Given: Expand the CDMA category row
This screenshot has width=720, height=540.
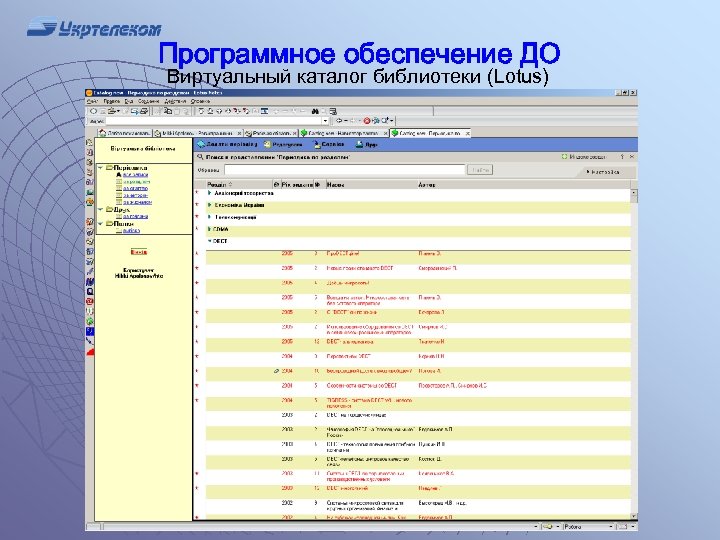Looking at the screenshot, I should pyautogui.click(x=209, y=229).
